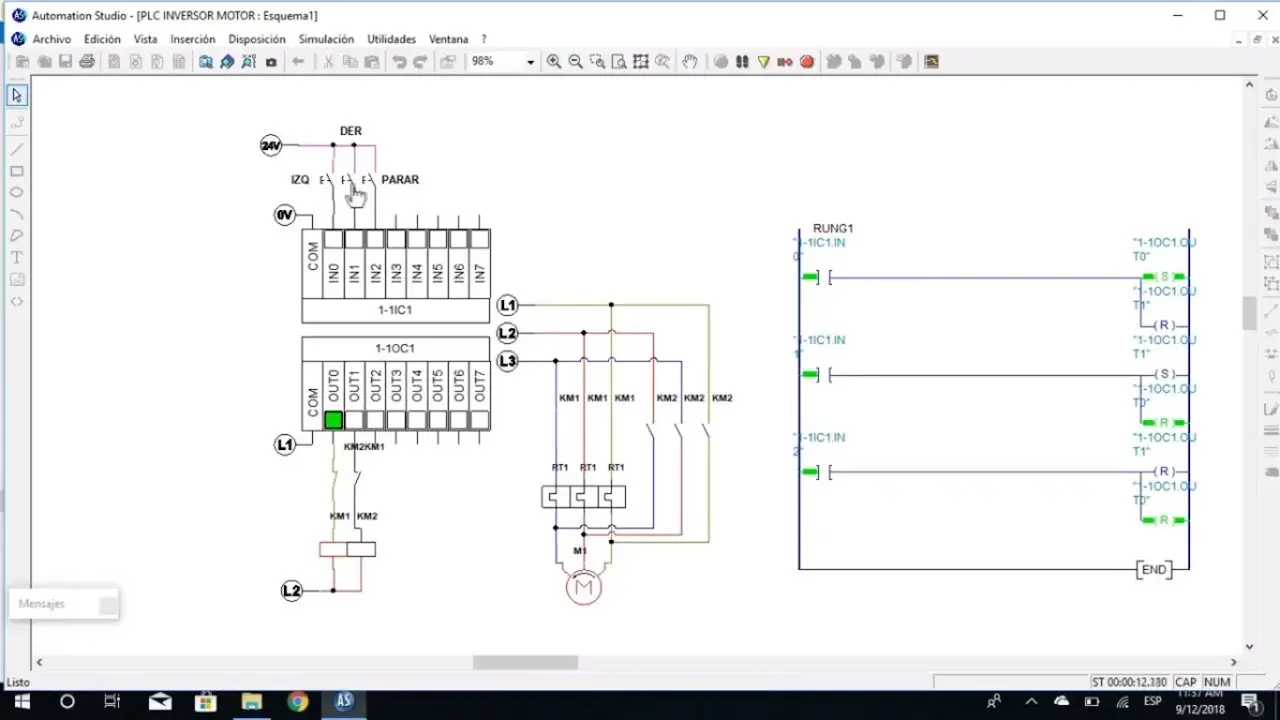
Task: Click the Mensajes panel label
Action: [42, 604]
